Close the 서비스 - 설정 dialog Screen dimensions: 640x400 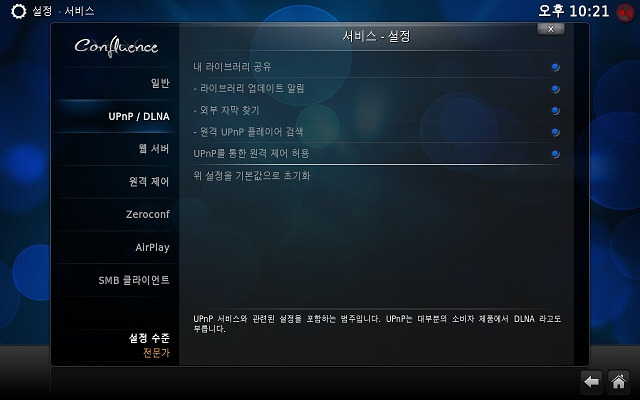pyautogui.click(x=551, y=29)
